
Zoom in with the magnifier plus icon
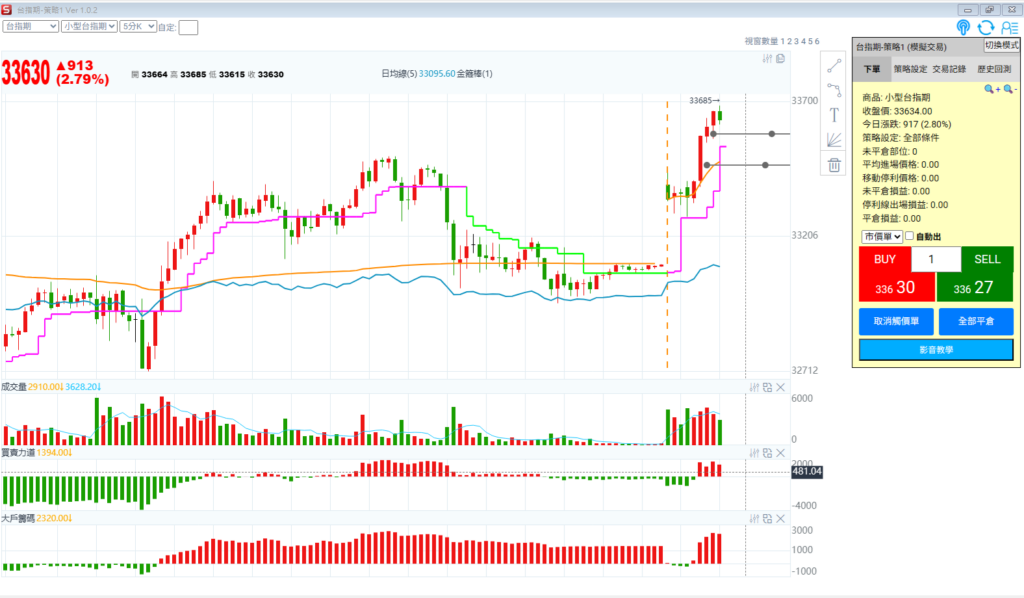(x=991, y=89)
